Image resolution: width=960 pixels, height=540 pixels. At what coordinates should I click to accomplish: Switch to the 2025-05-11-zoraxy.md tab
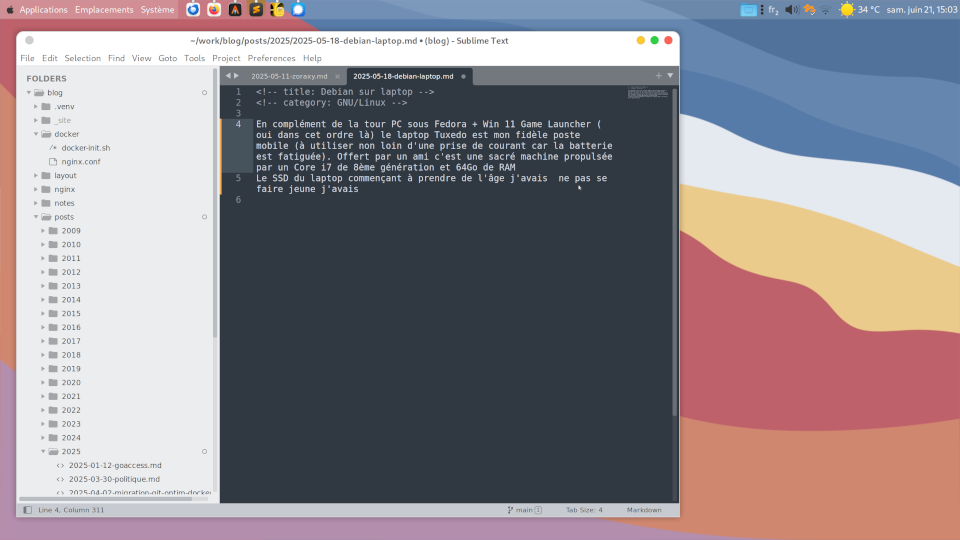(x=289, y=76)
